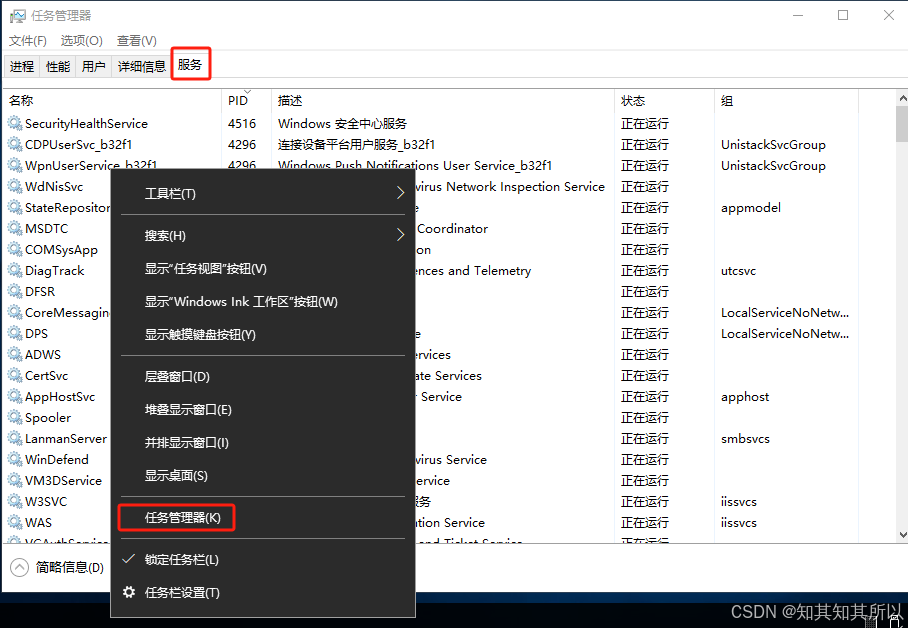The height and width of the screenshot is (628, 908).
Task: Click the W3SVC service gear icon
Action: pos(15,501)
